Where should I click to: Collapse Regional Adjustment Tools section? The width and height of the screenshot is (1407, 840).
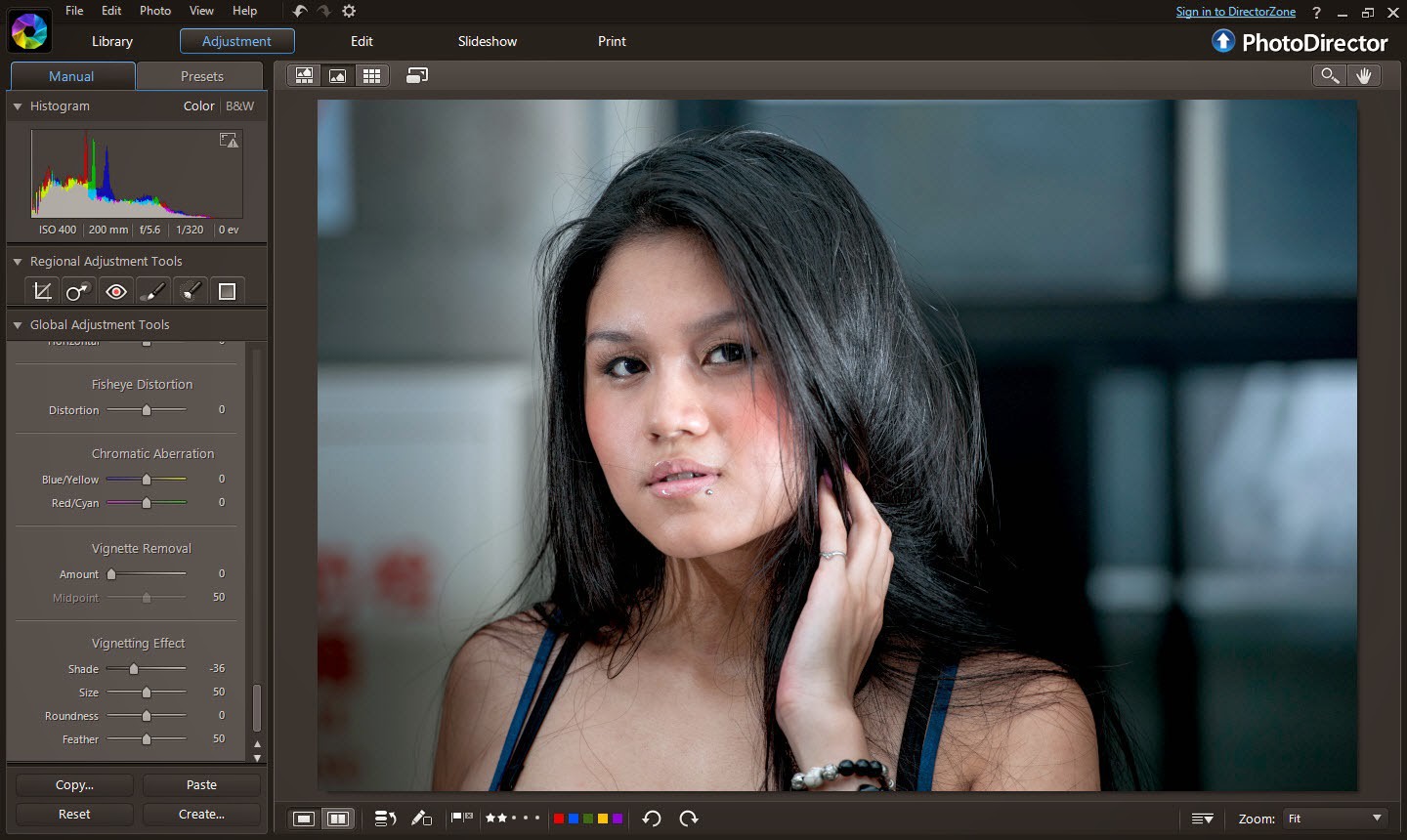pos(18,261)
